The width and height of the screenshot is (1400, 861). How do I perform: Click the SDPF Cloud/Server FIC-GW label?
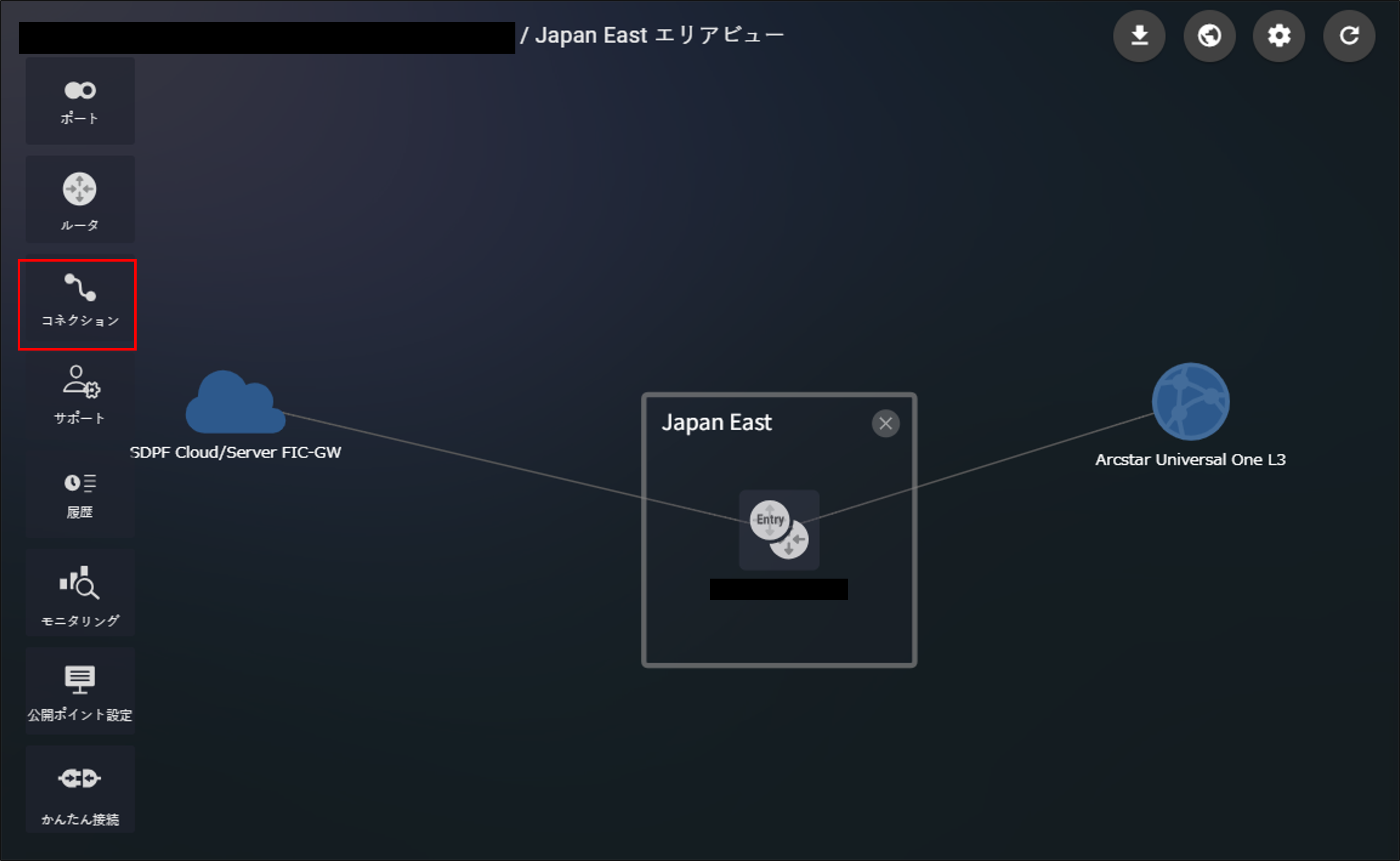pyautogui.click(x=235, y=452)
